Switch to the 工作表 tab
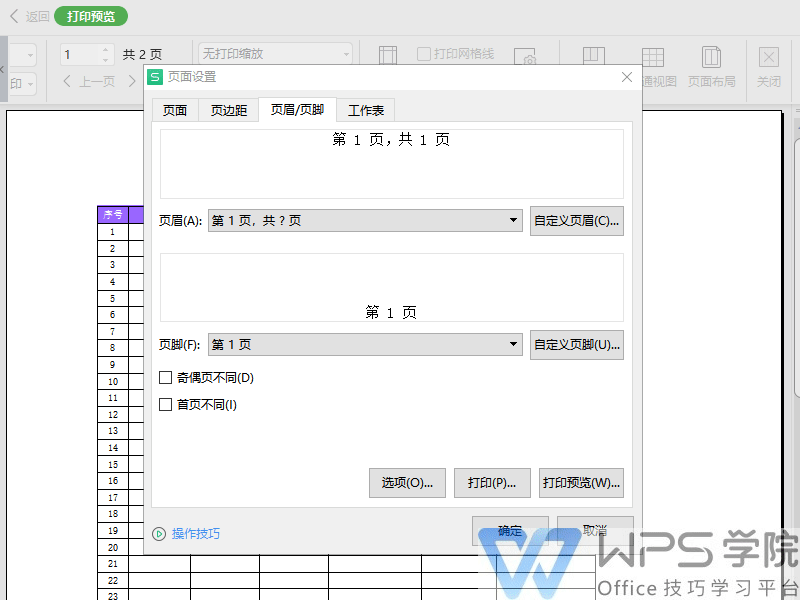 click(x=366, y=110)
